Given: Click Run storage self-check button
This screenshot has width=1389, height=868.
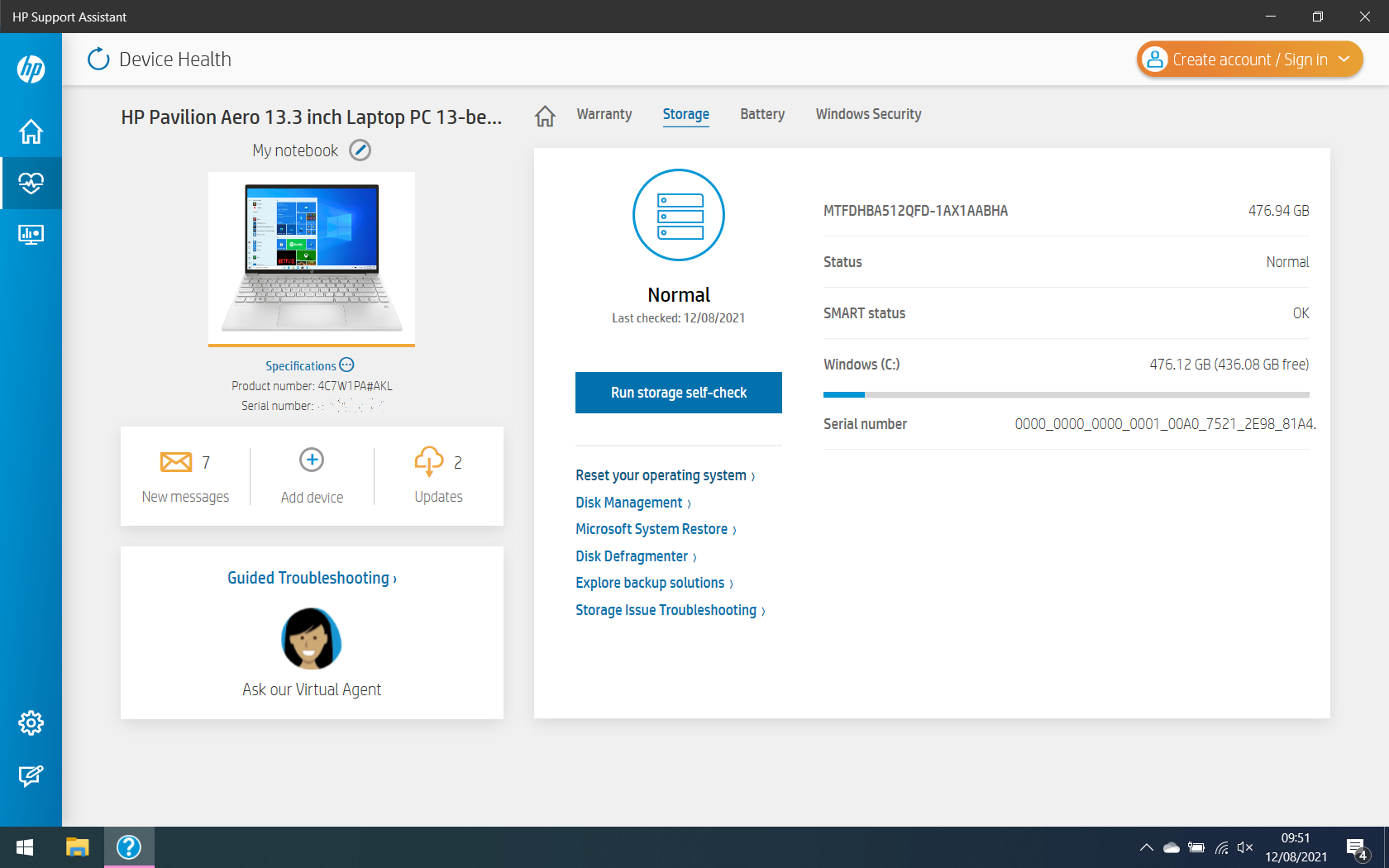Looking at the screenshot, I should (679, 393).
